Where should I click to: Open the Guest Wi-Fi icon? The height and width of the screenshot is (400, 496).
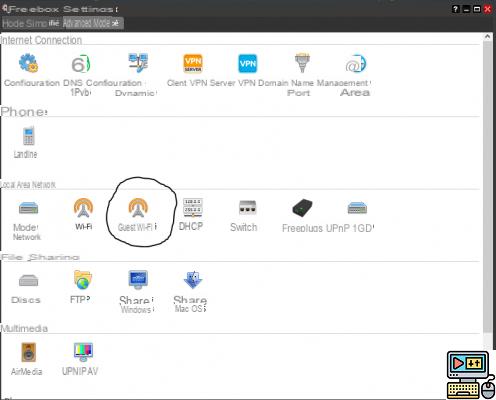138,208
